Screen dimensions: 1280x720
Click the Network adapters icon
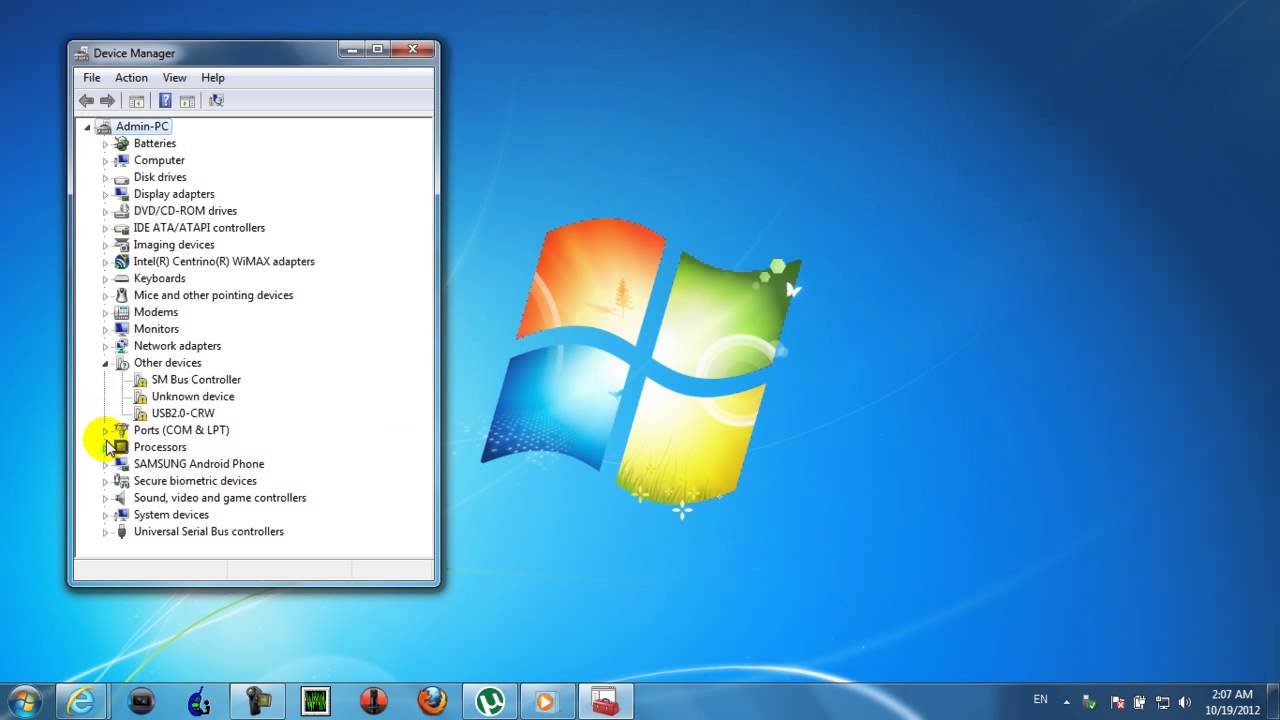pyautogui.click(x=121, y=346)
